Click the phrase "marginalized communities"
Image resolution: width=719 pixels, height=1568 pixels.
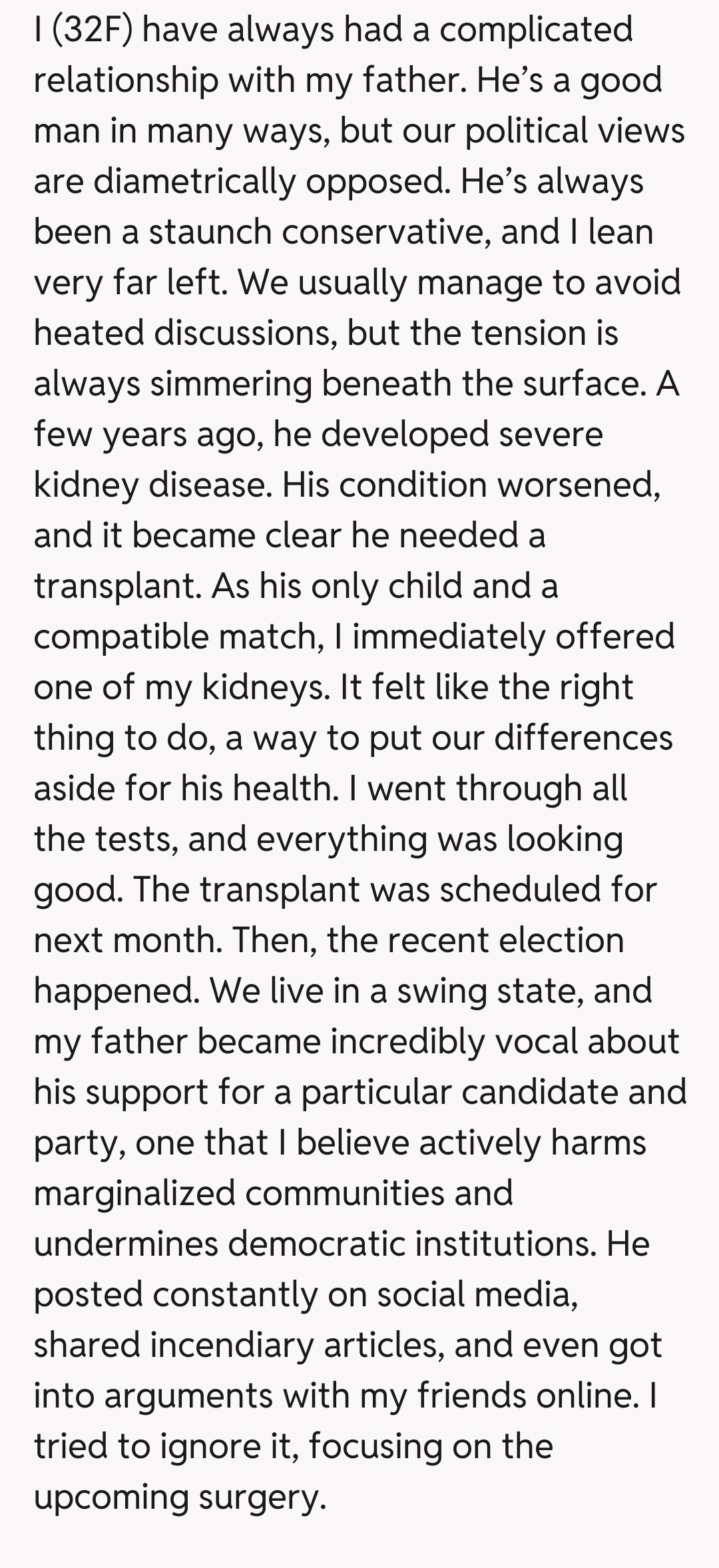coord(273,1193)
